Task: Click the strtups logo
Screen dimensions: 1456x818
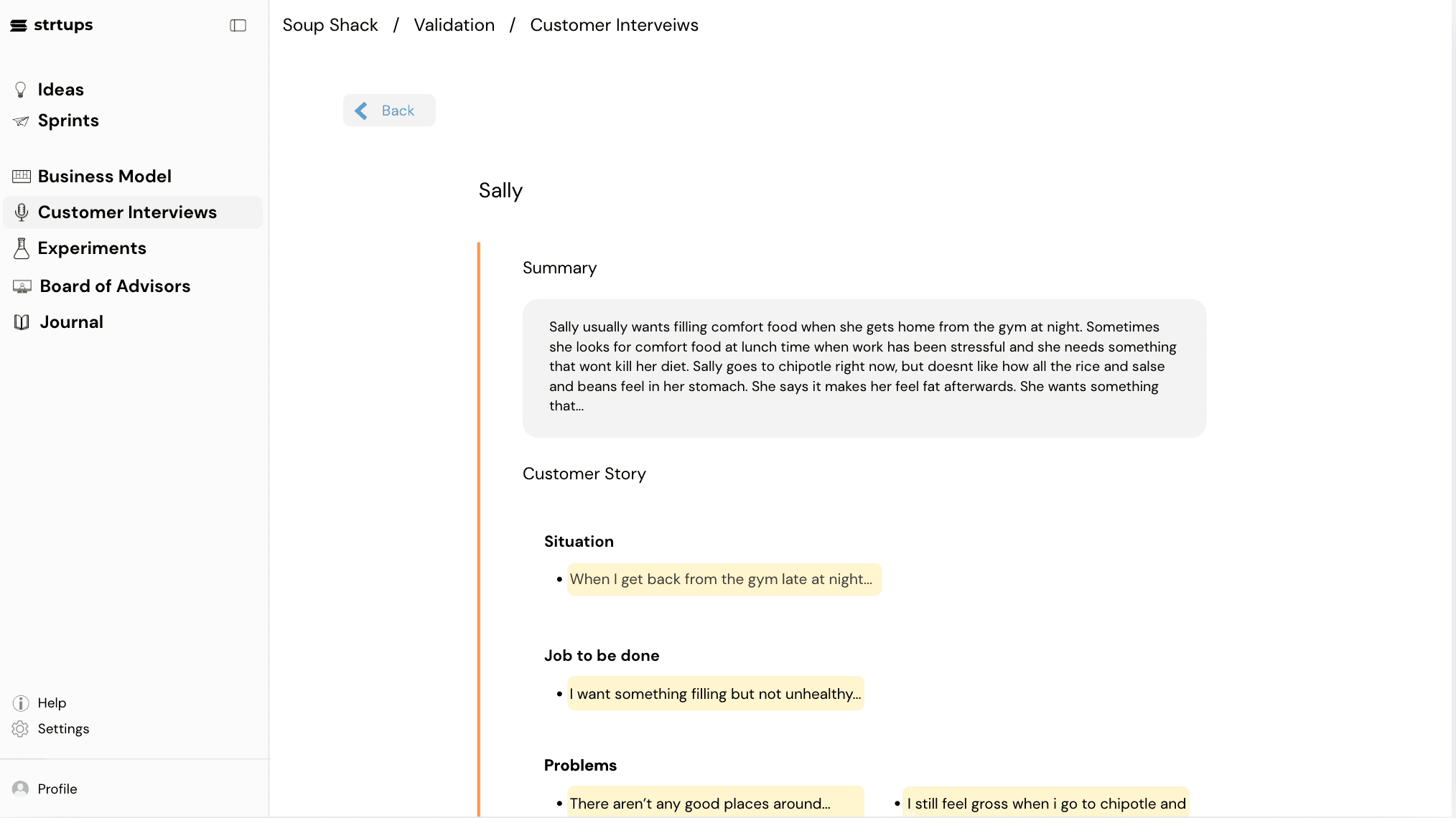Action: (51, 24)
